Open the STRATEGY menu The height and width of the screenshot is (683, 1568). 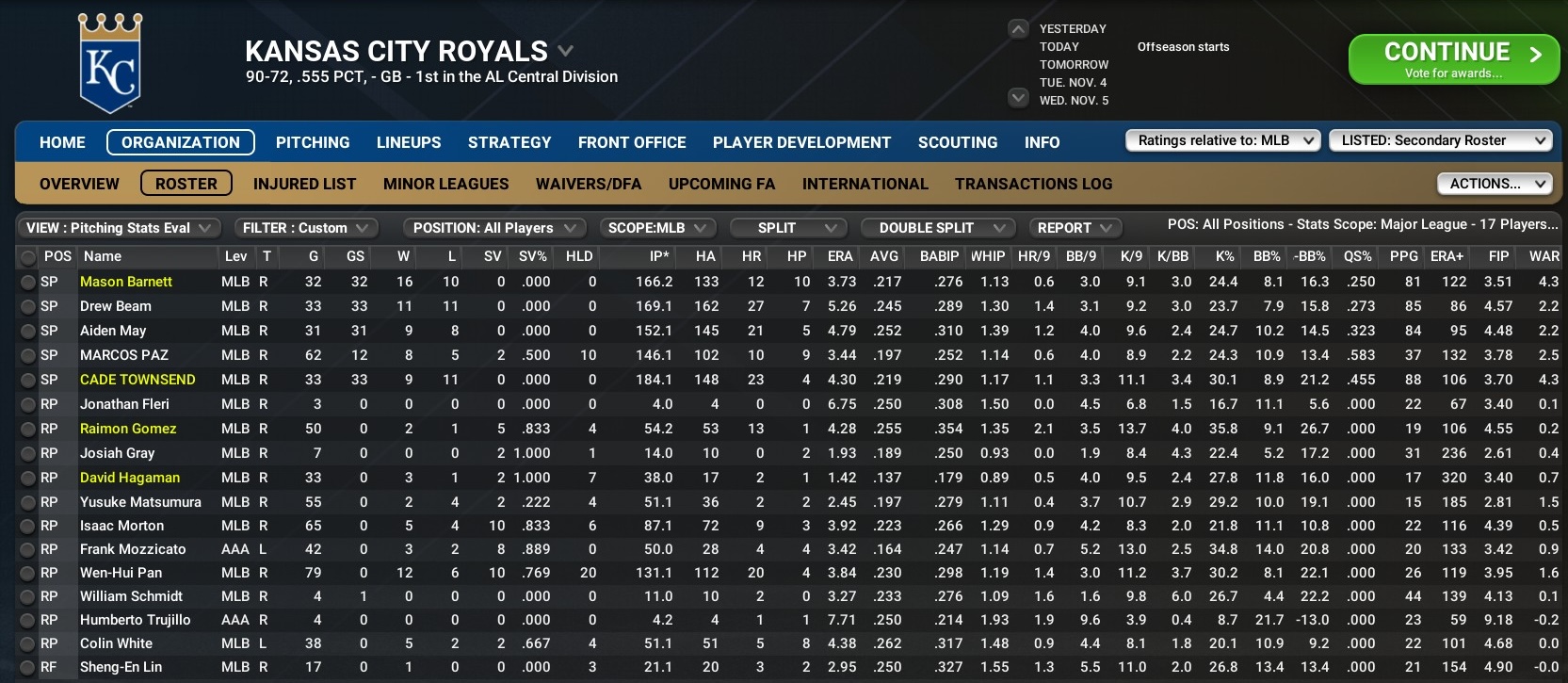tap(509, 142)
